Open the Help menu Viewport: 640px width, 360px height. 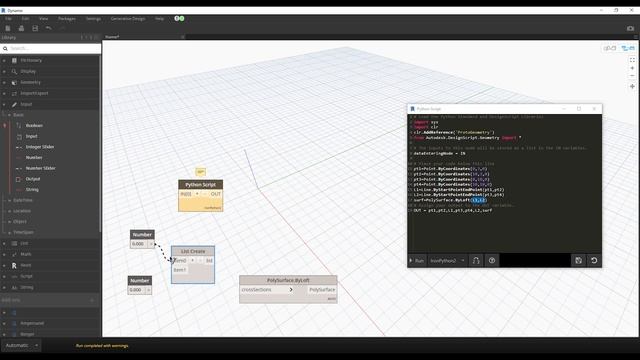point(160,18)
